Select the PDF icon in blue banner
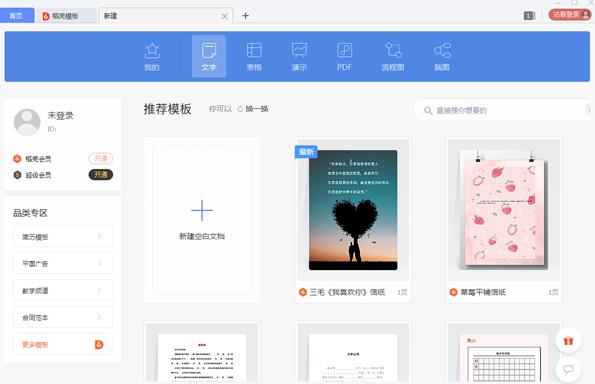The height and width of the screenshot is (384, 595). [x=344, y=57]
